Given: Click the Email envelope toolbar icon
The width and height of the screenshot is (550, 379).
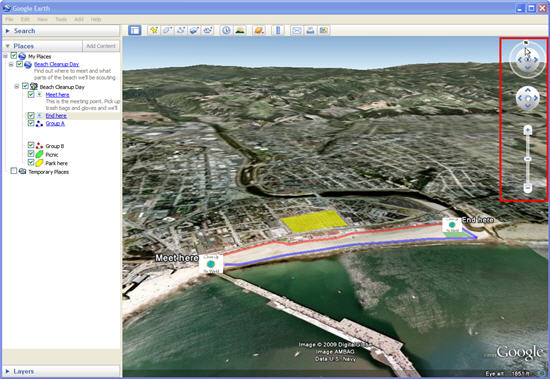Looking at the screenshot, I should coord(296,31).
